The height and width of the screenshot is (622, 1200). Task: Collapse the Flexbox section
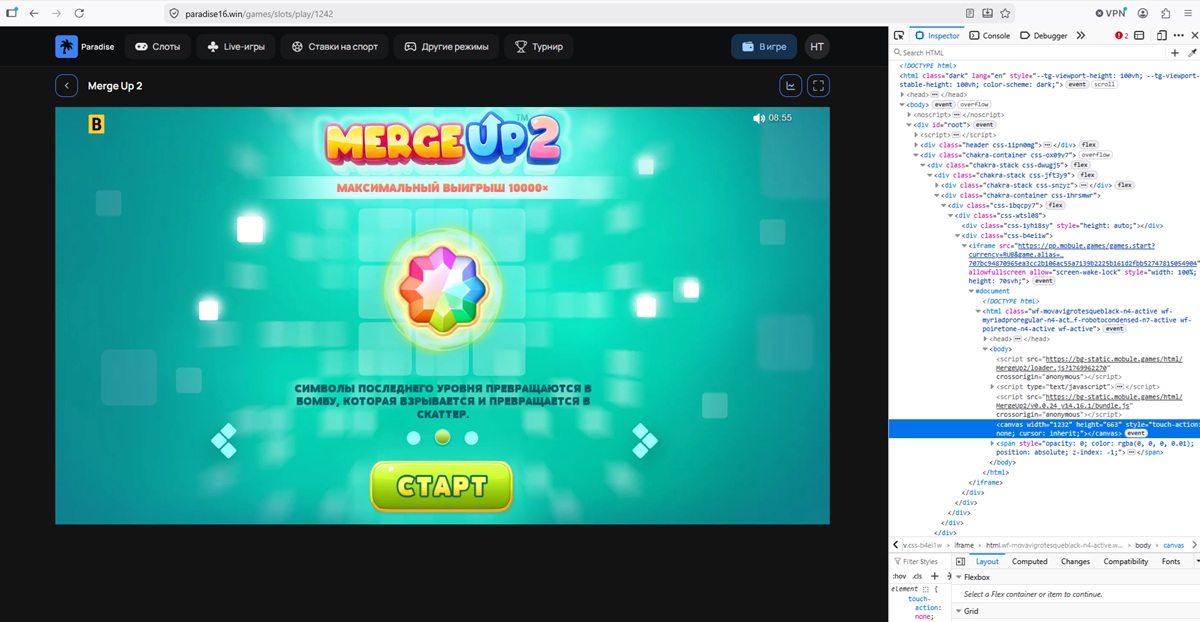coord(959,577)
